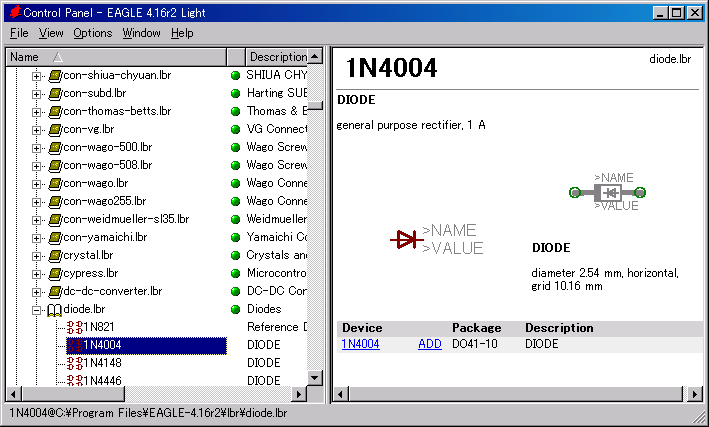The height and width of the screenshot is (427, 709).
Task: Click the Description column header
Action: [x=277, y=57]
